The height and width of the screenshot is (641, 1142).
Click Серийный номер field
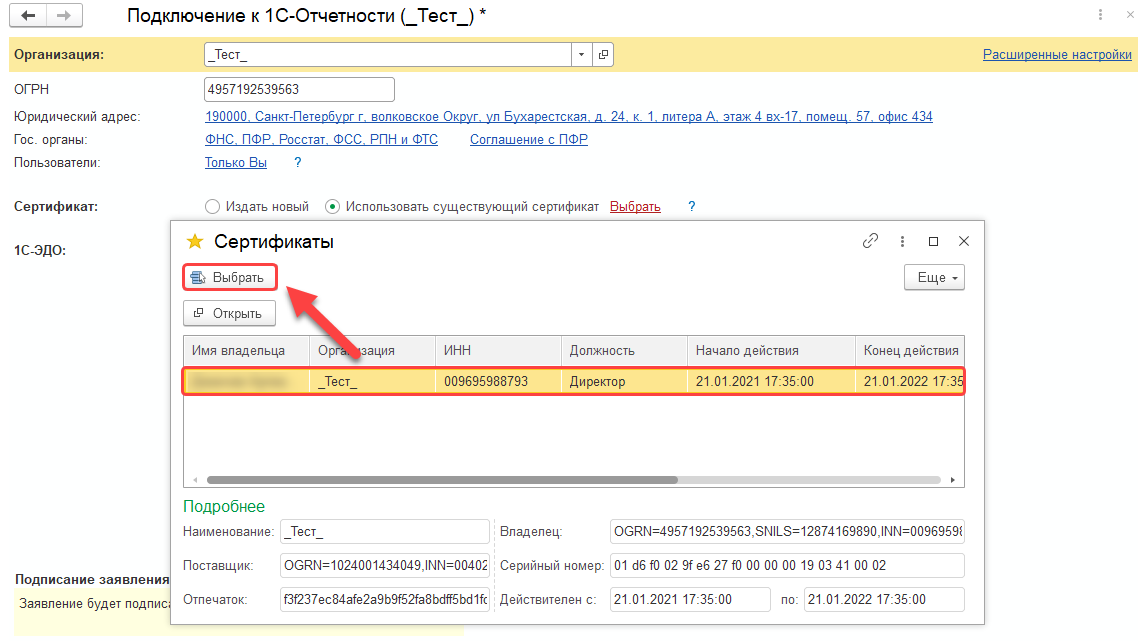(x=787, y=566)
